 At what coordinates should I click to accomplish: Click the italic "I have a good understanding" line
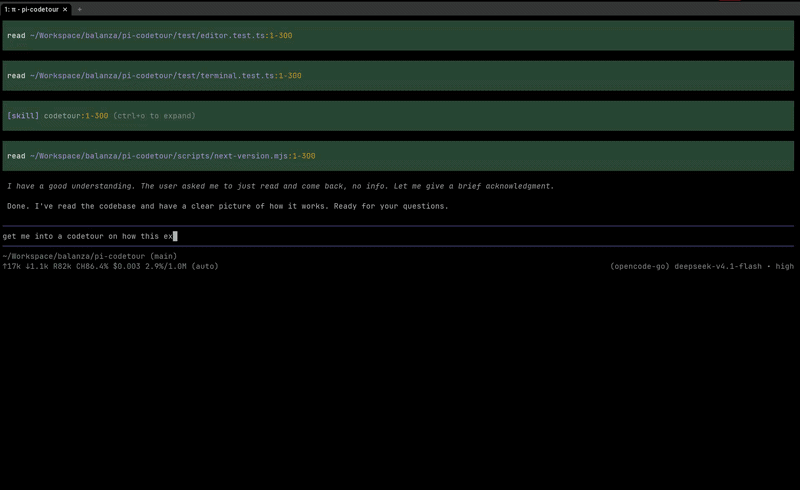280,186
